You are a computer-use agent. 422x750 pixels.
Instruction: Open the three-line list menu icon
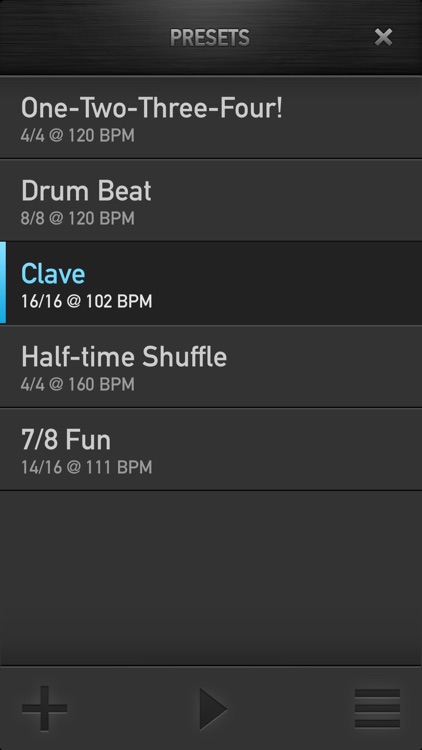click(x=378, y=708)
